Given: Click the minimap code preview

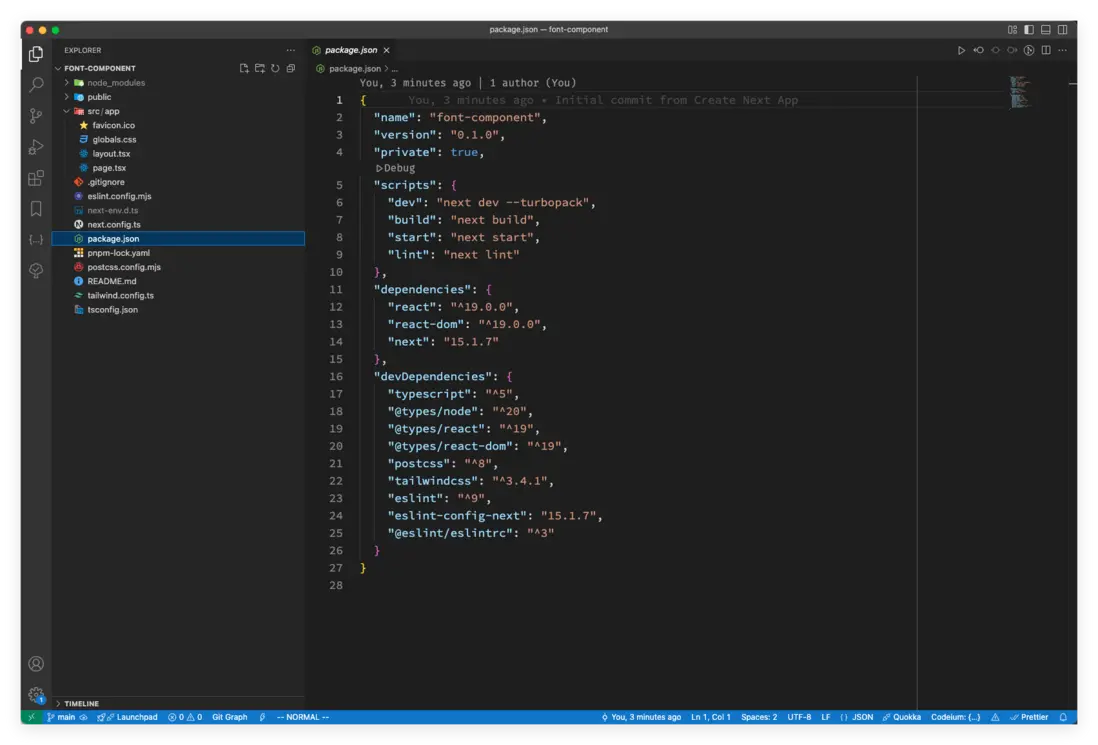Looking at the screenshot, I should (1019, 92).
